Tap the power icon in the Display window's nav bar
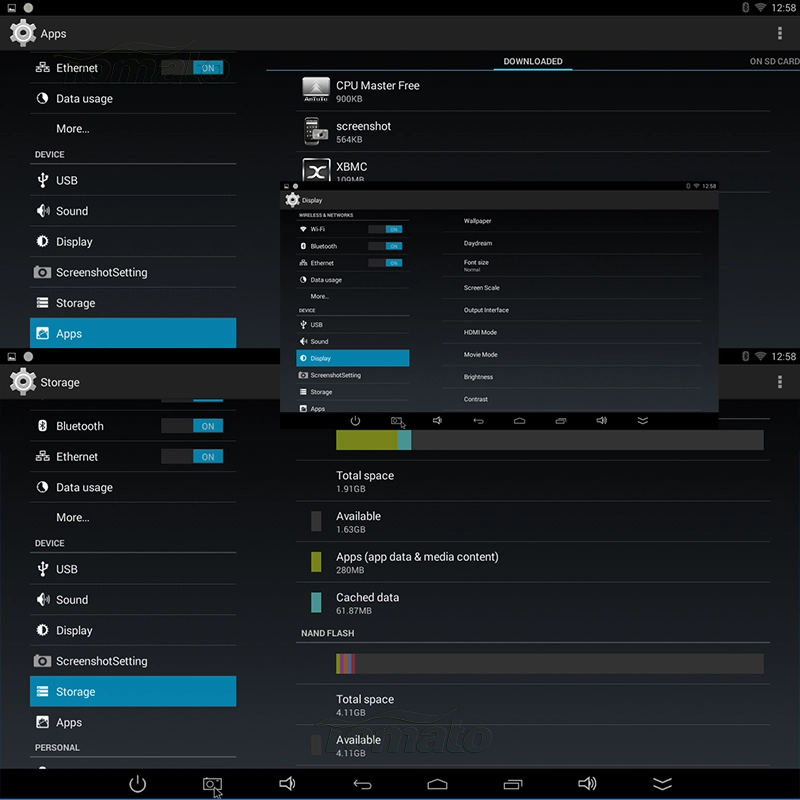The image size is (800, 800). point(356,421)
